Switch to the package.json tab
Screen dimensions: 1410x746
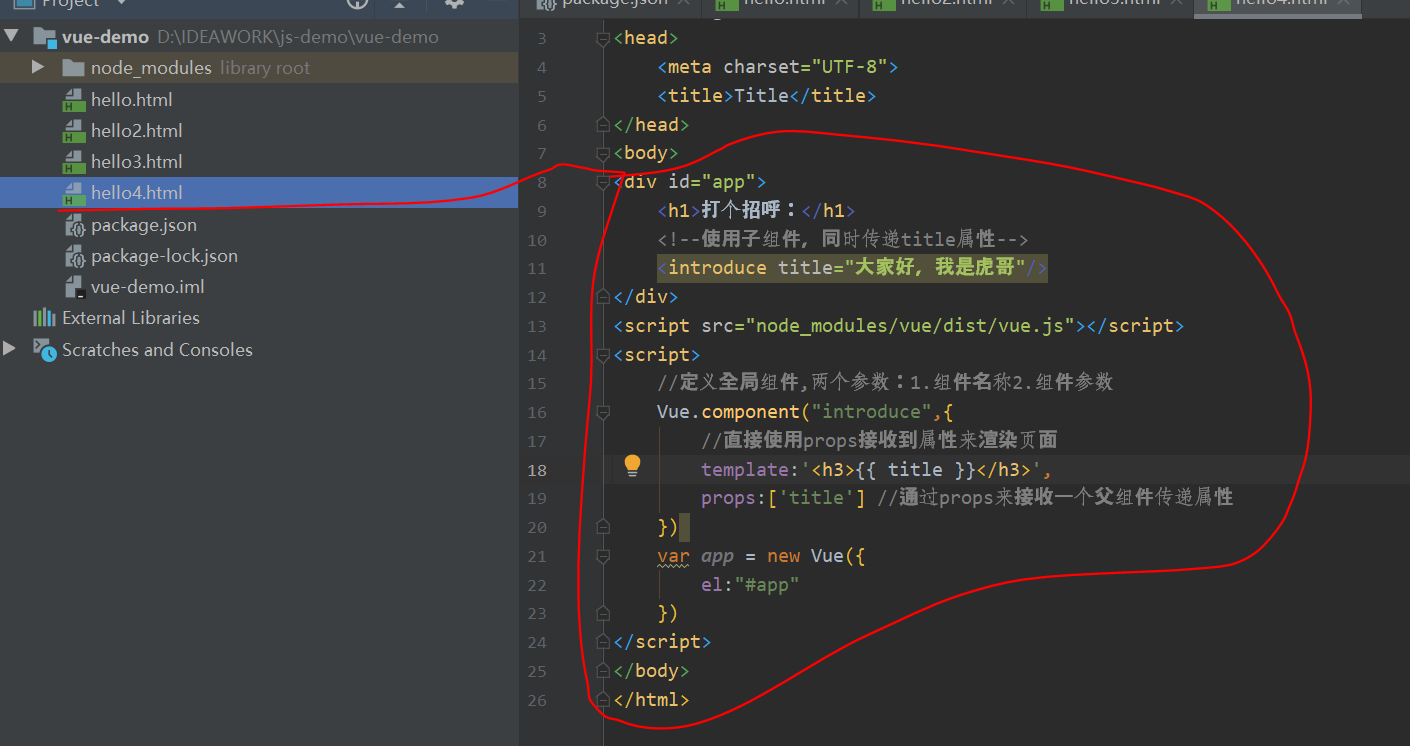(x=610, y=5)
